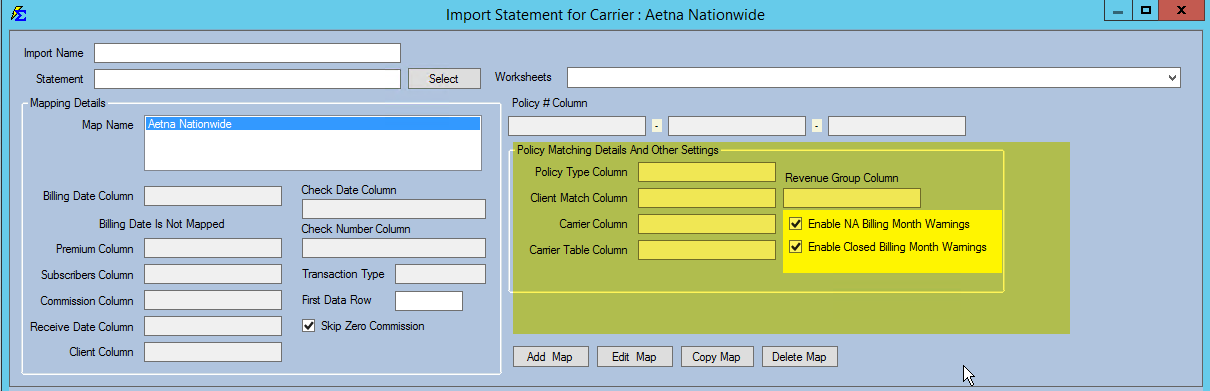
Task: Click the Revenue Group Column field
Action: coord(852,198)
